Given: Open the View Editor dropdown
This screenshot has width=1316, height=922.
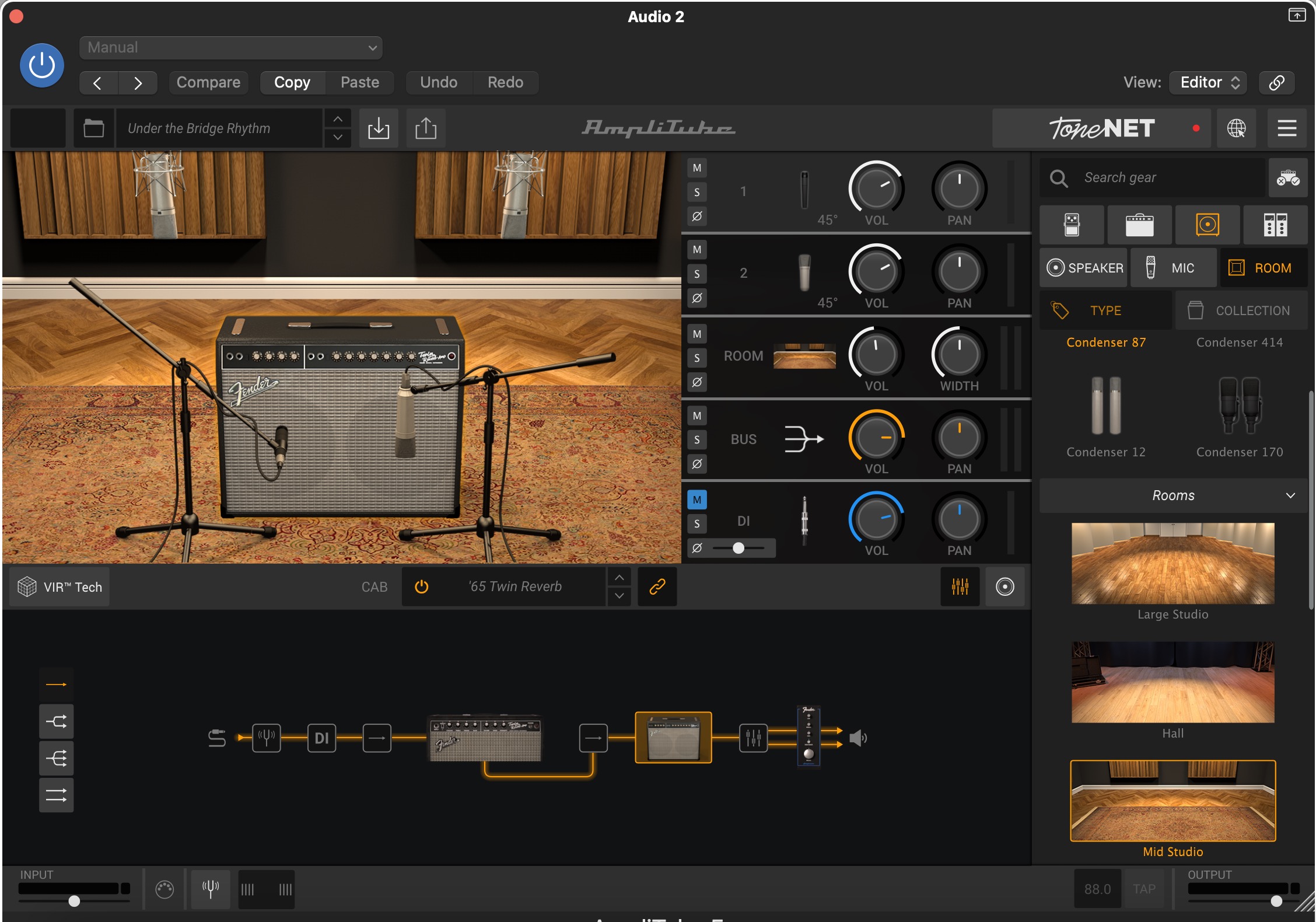Looking at the screenshot, I should pyautogui.click(x=1207, y=82).
